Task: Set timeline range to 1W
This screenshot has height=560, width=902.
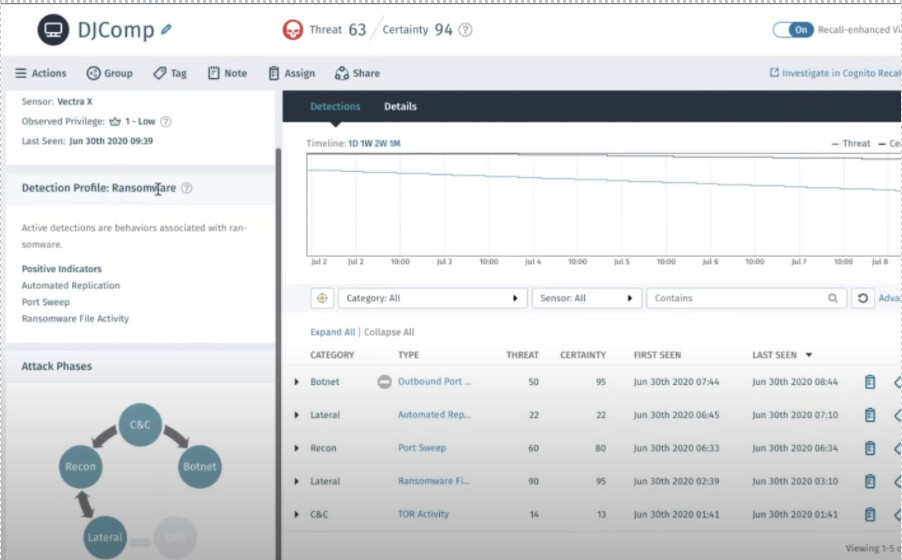Action: [366, 143]
